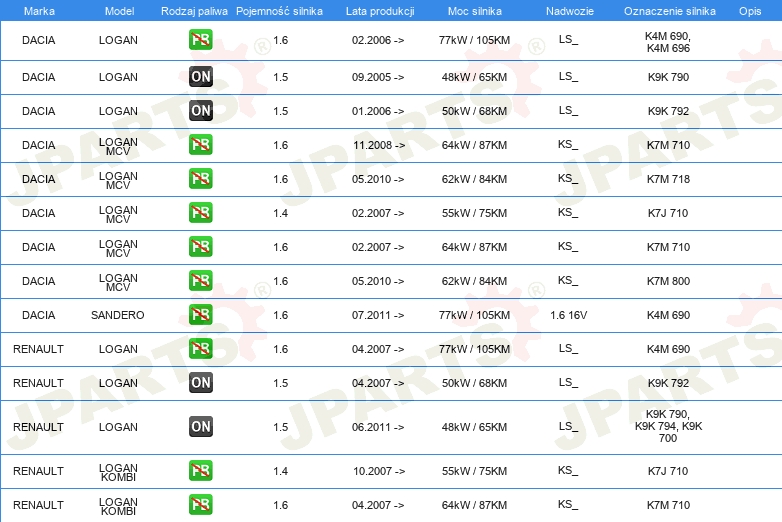
Task: Click production date 02.2006 ->
Action: tap(378, 40)
